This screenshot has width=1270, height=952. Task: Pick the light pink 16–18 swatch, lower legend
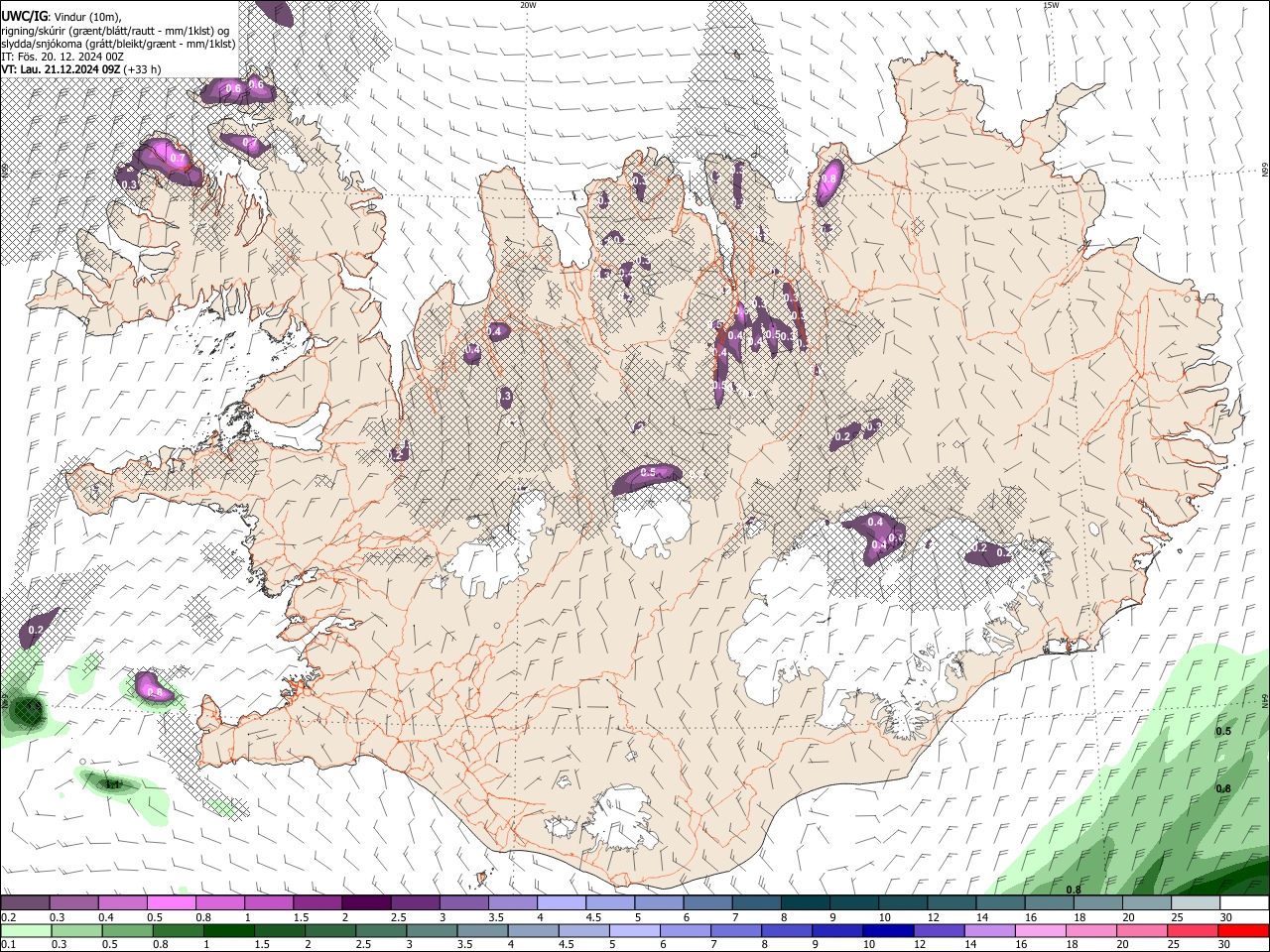pos(1040,930)
